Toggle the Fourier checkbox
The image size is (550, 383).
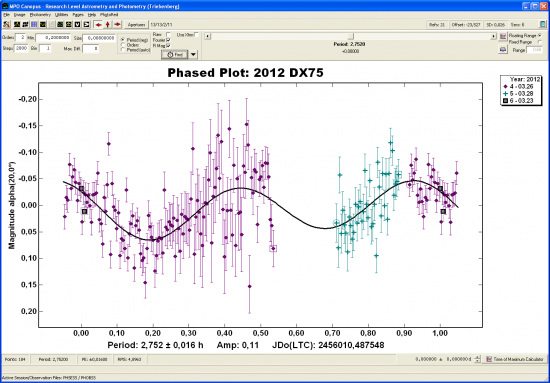click(168, 40)
